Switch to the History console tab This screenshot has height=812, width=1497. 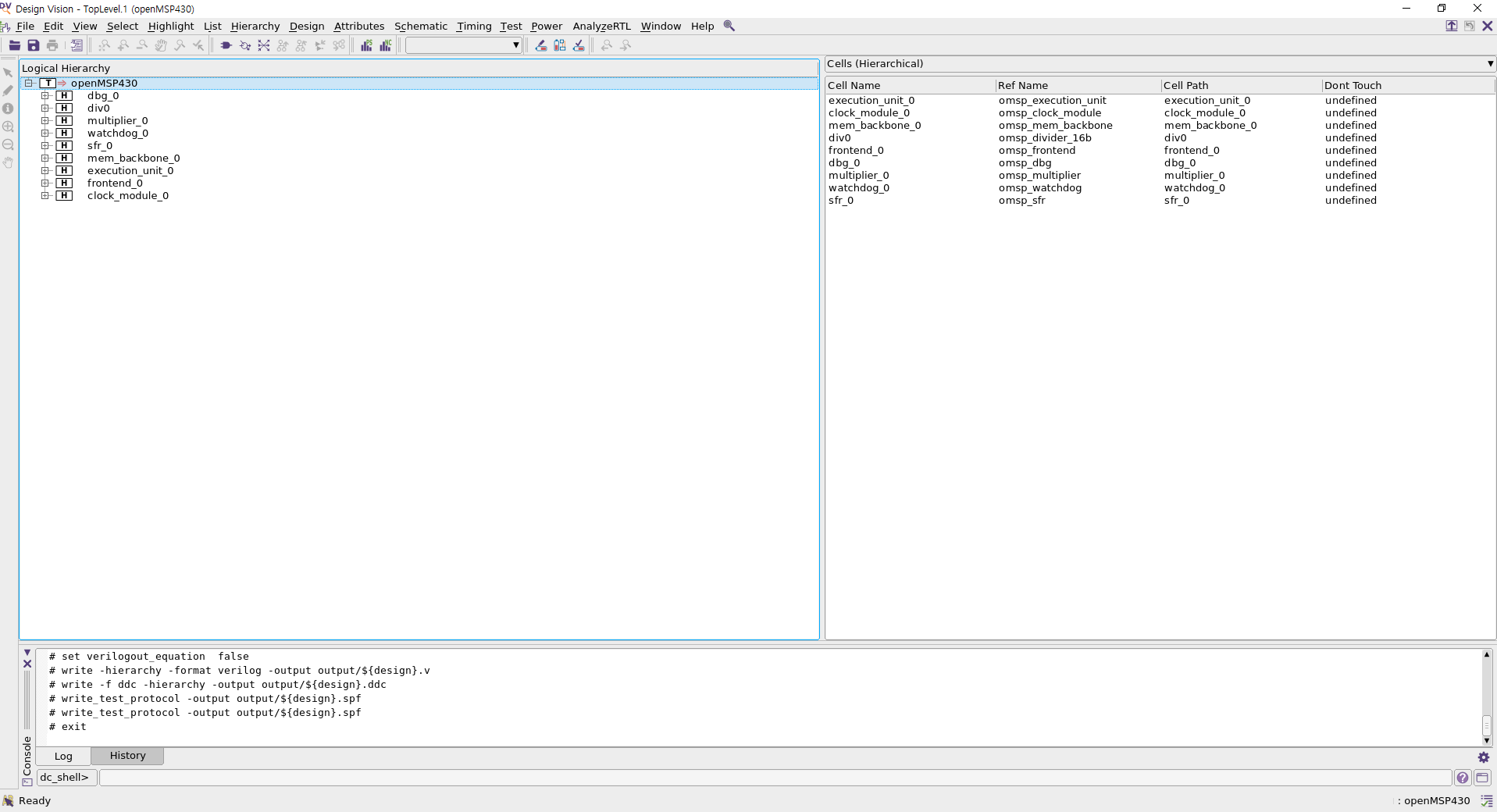point(127,756)
